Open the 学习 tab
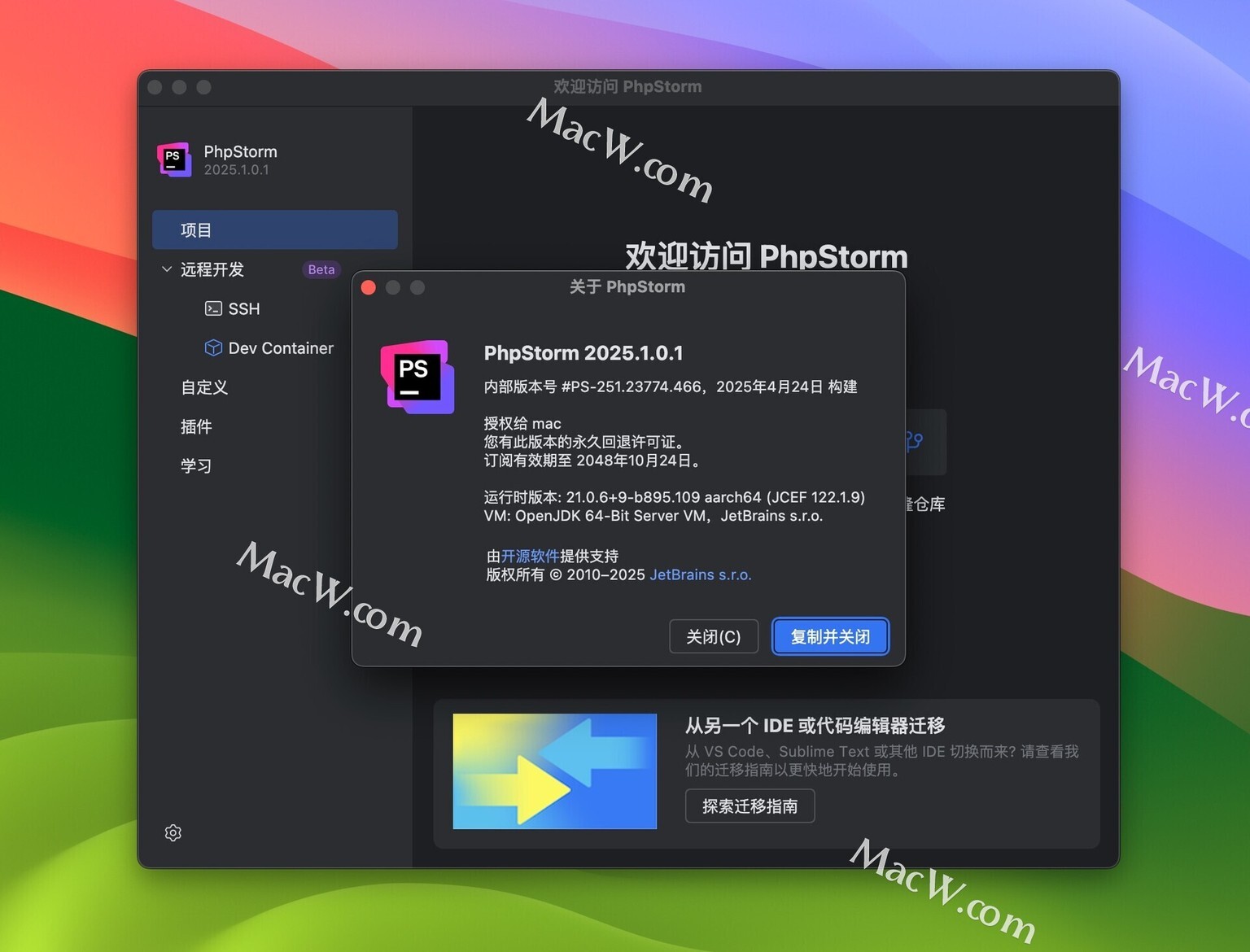 196,465
